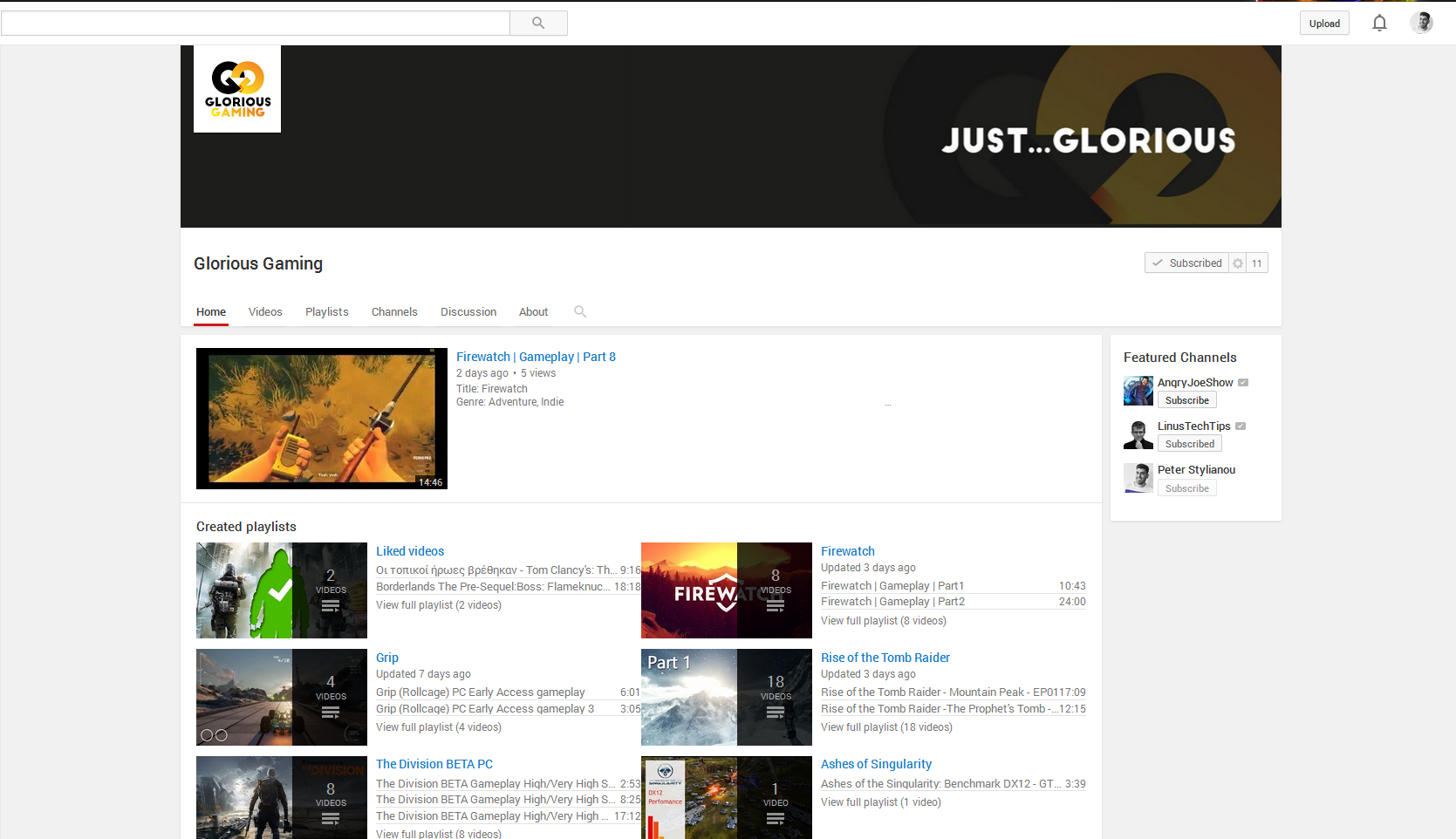Switch to the Playlists tab
Viewport: 1456px width, 839px height.
coord(327,312)
